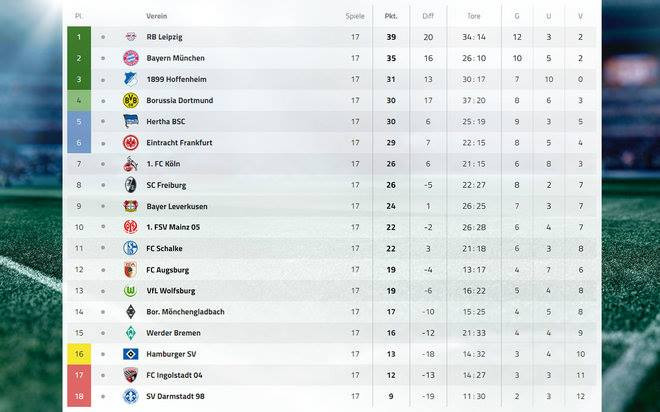Click the Bayern München club logo
This screenshot has width=660, height=412.
[130, 58]
